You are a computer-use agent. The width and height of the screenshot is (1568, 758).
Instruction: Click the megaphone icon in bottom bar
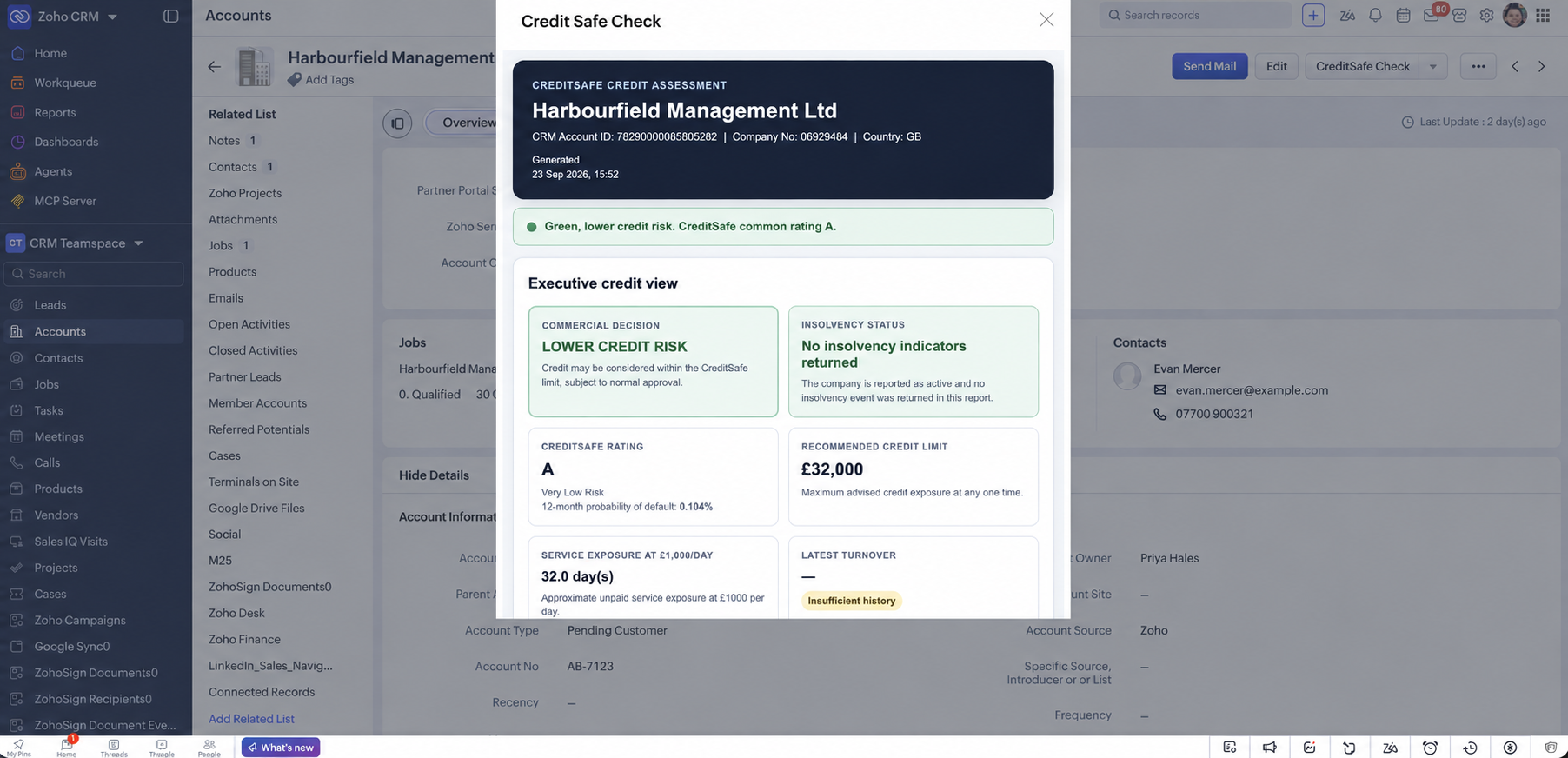click(1270, 748)
